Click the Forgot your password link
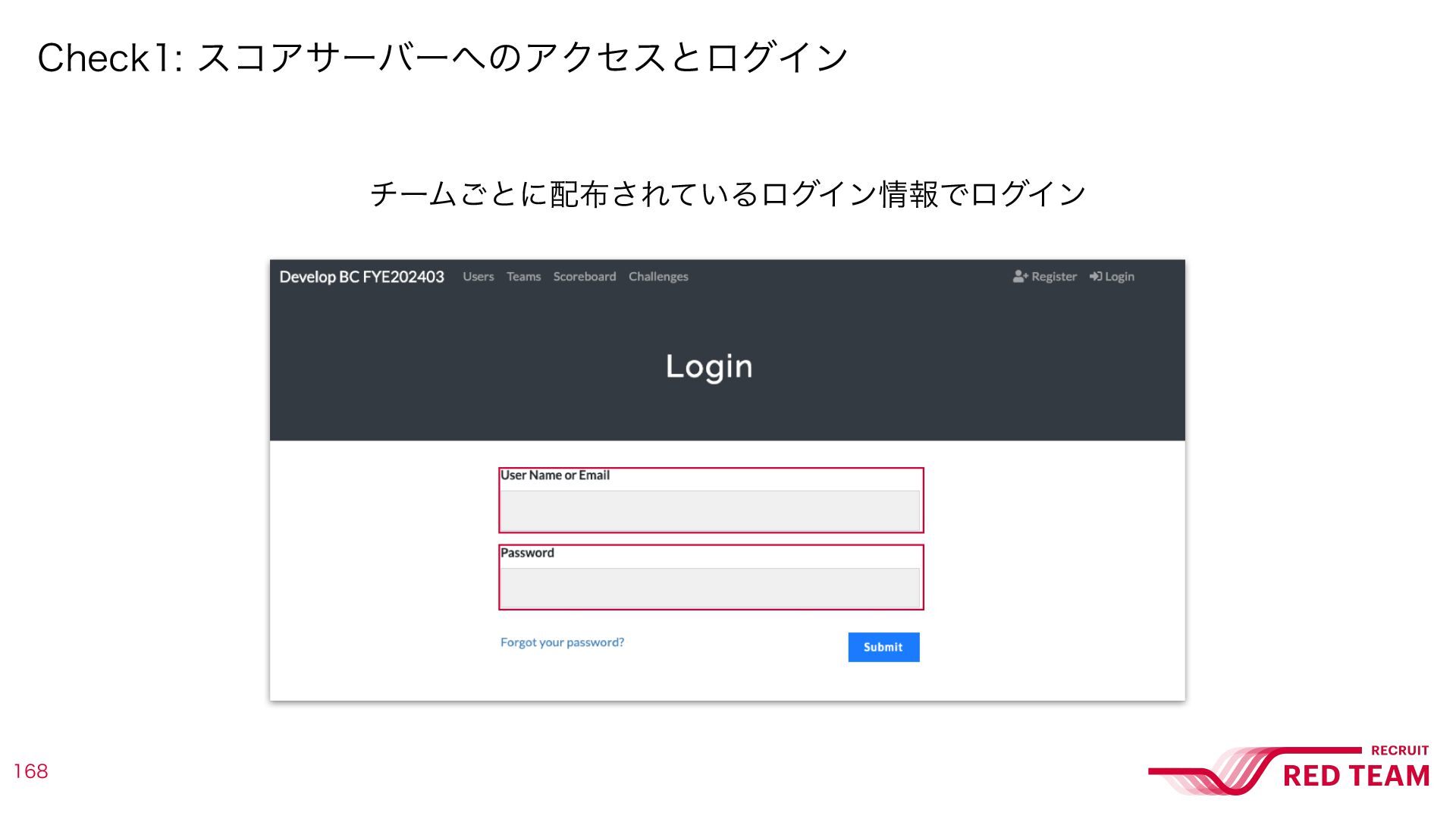Screen dimensions: 1456x819 (562, 642)
